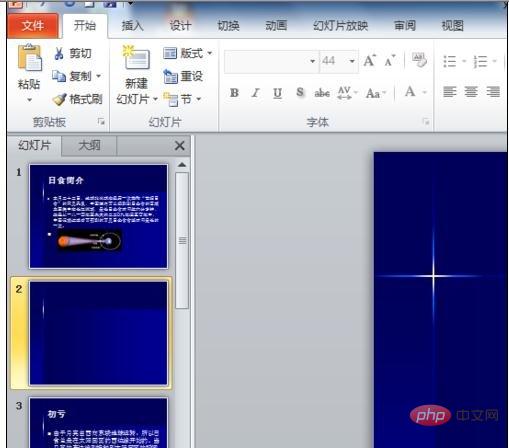The width and height of the screenshot is (509, 448).
Task: Open the File menu button
Action: [33, 26]
